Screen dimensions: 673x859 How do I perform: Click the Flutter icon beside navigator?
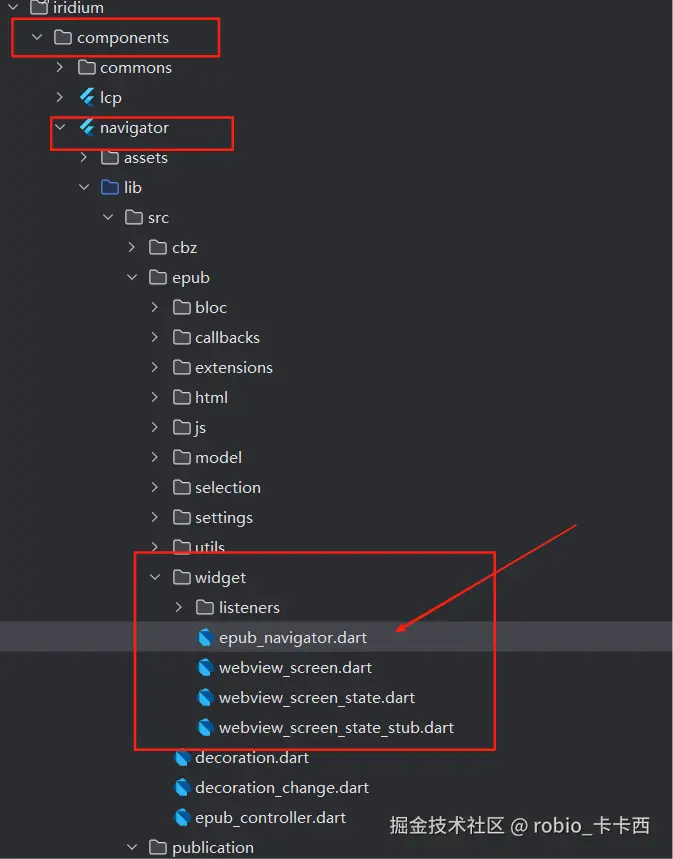click(87, 127)
